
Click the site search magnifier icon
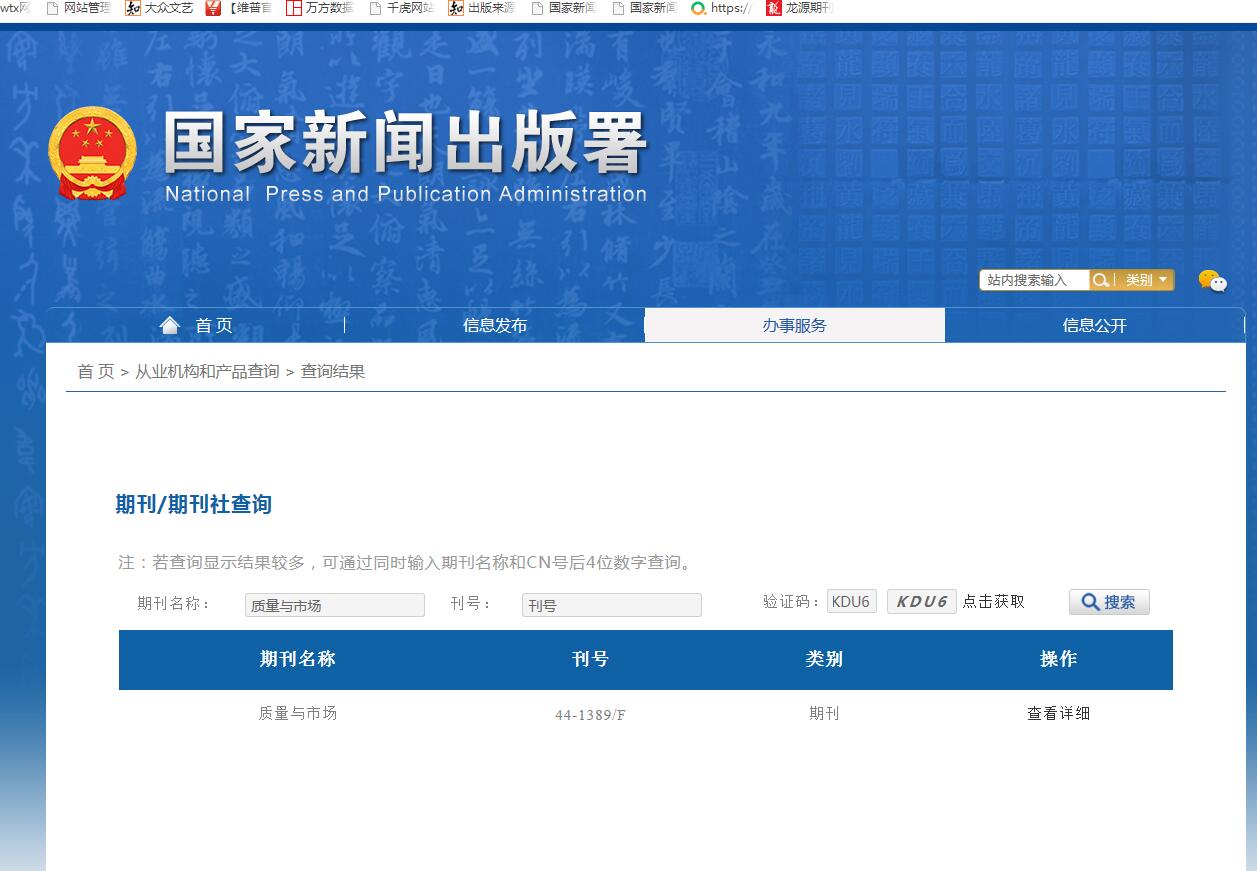(x=1101, y=280)
